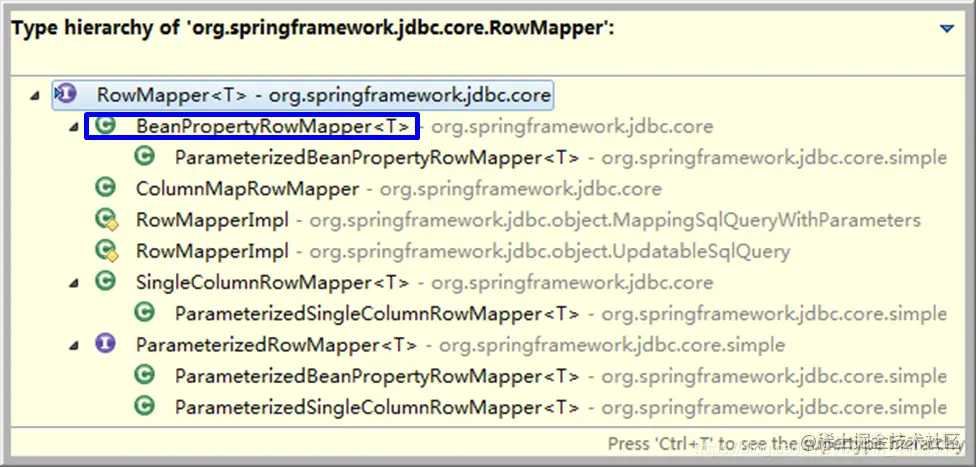Screen dimensions: 976x467
Task: Click the ParameterizedRowMapper<T> interface icon
Action: pyautogui.click(x=105, y=344)
